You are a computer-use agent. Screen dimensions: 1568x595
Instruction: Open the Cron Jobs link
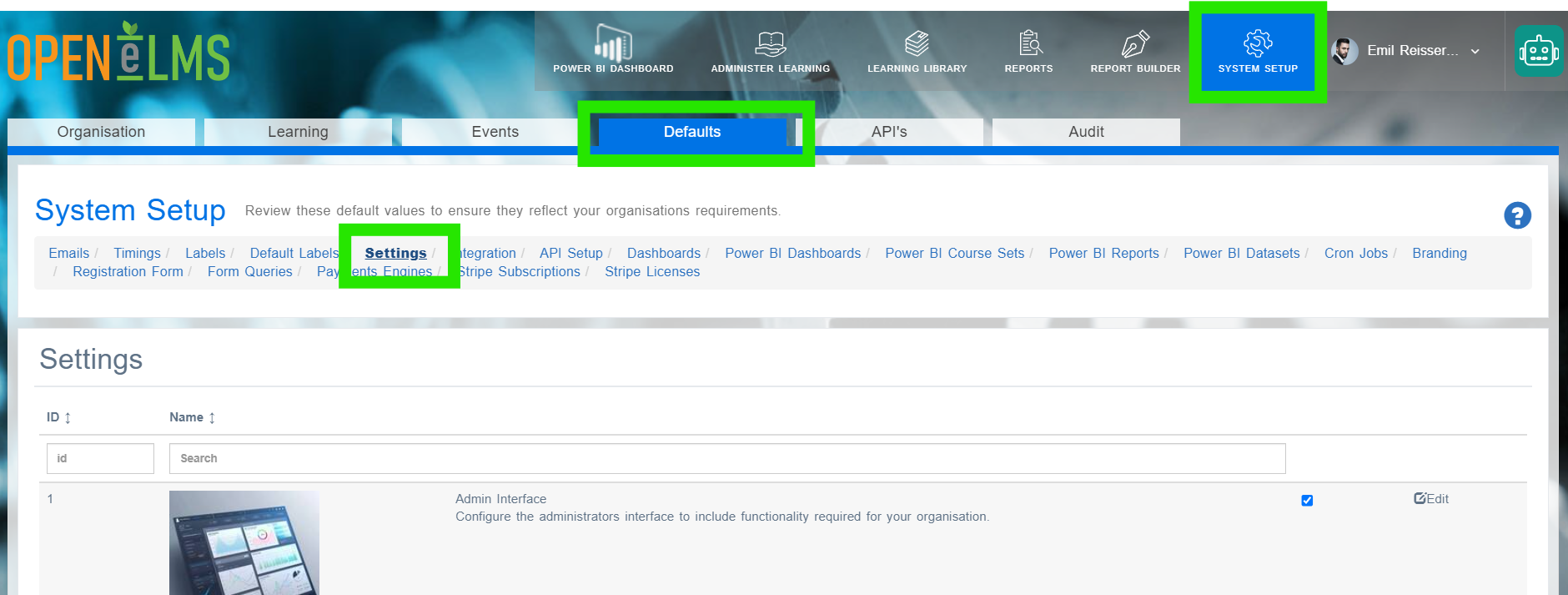coord(1356,253)
